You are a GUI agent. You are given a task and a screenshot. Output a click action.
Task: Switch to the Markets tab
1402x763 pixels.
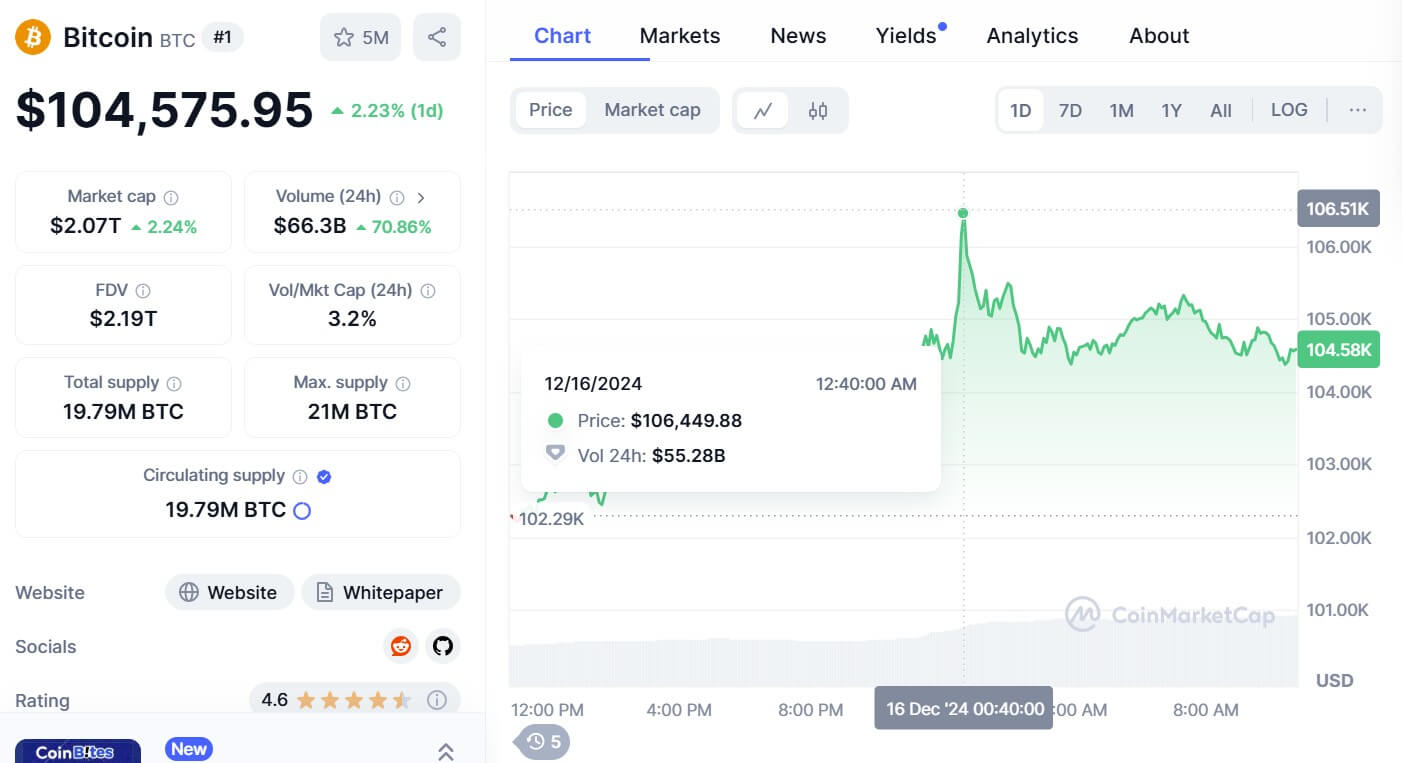(680, 35)
